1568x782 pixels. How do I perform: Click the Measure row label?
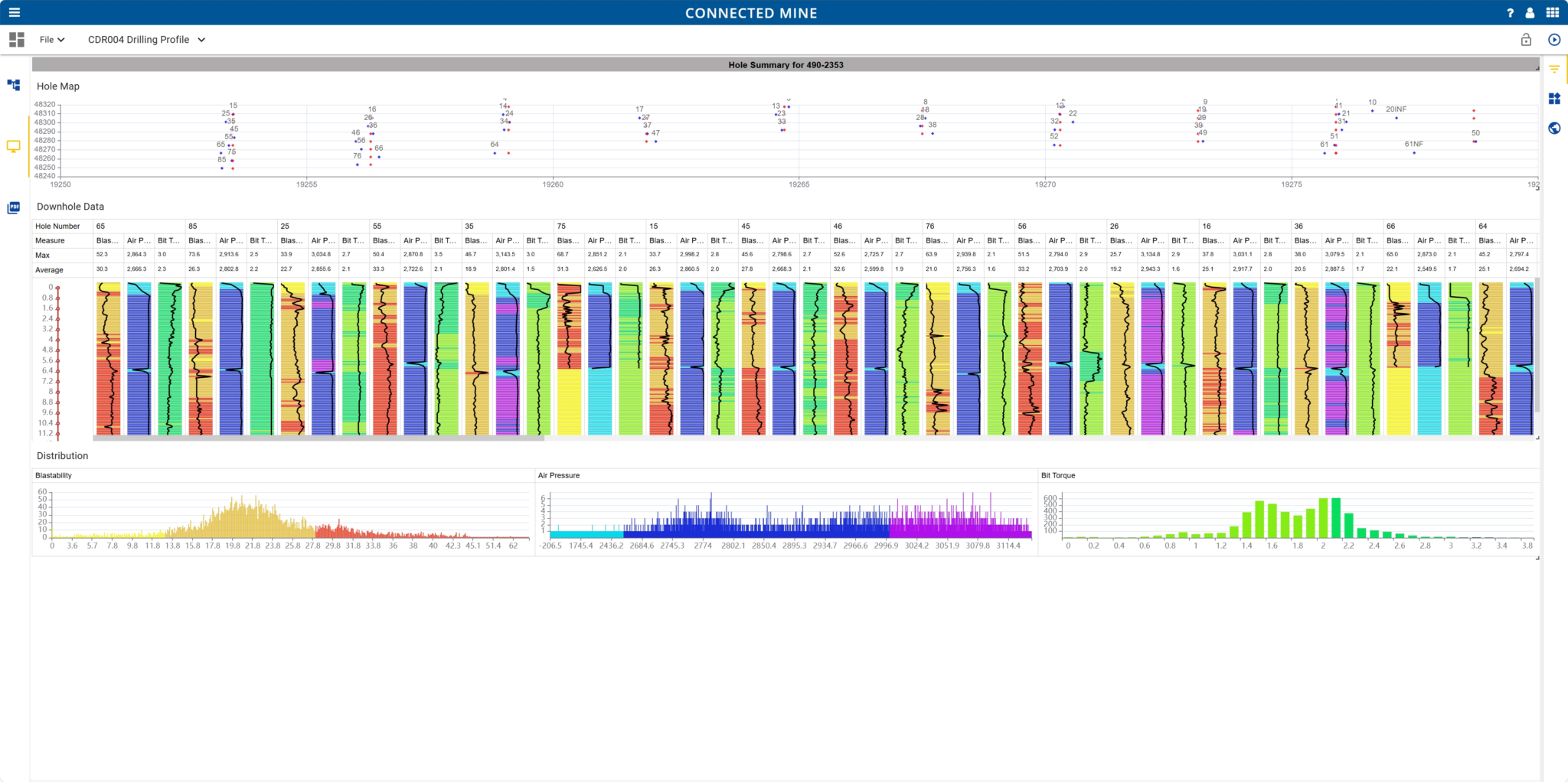50,240
